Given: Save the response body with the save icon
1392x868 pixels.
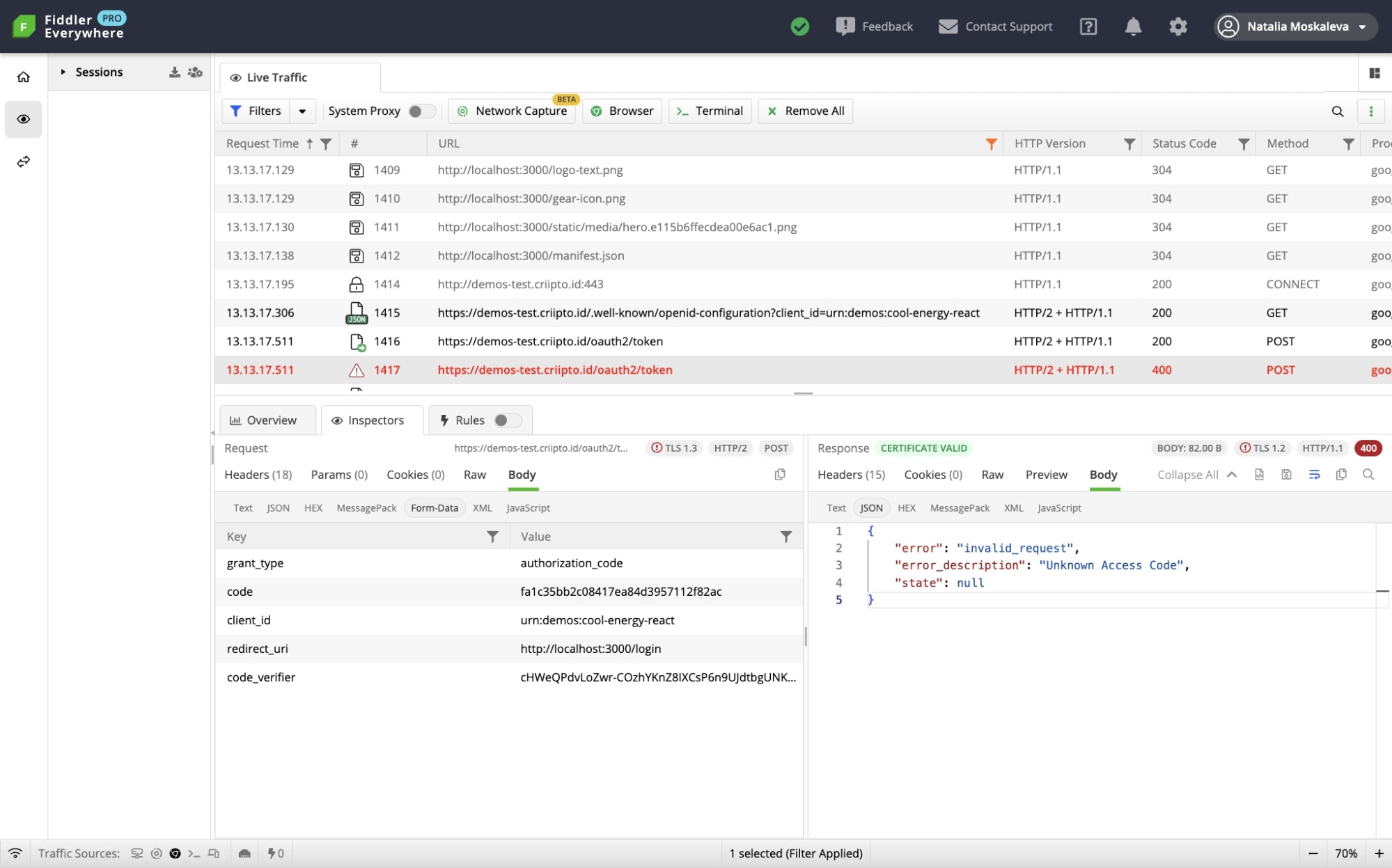Looking at the screenshot, I should [1286, 474].
